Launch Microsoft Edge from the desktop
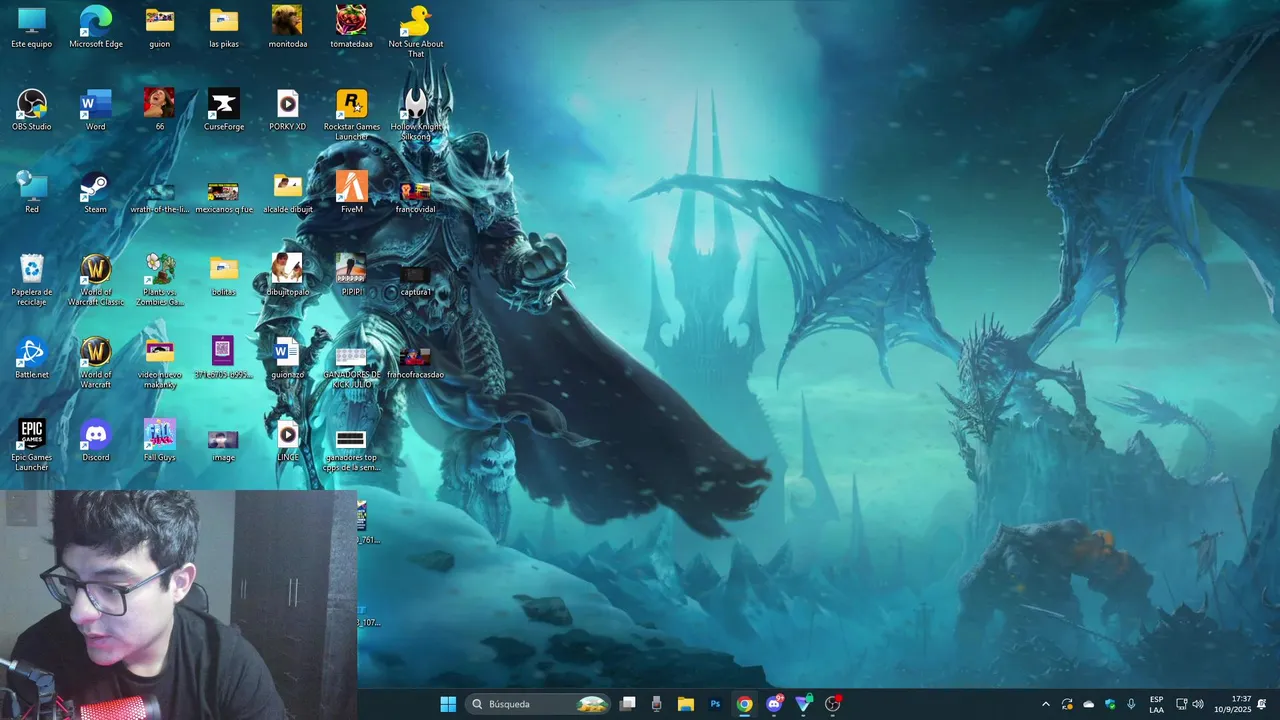 [96, 27]
